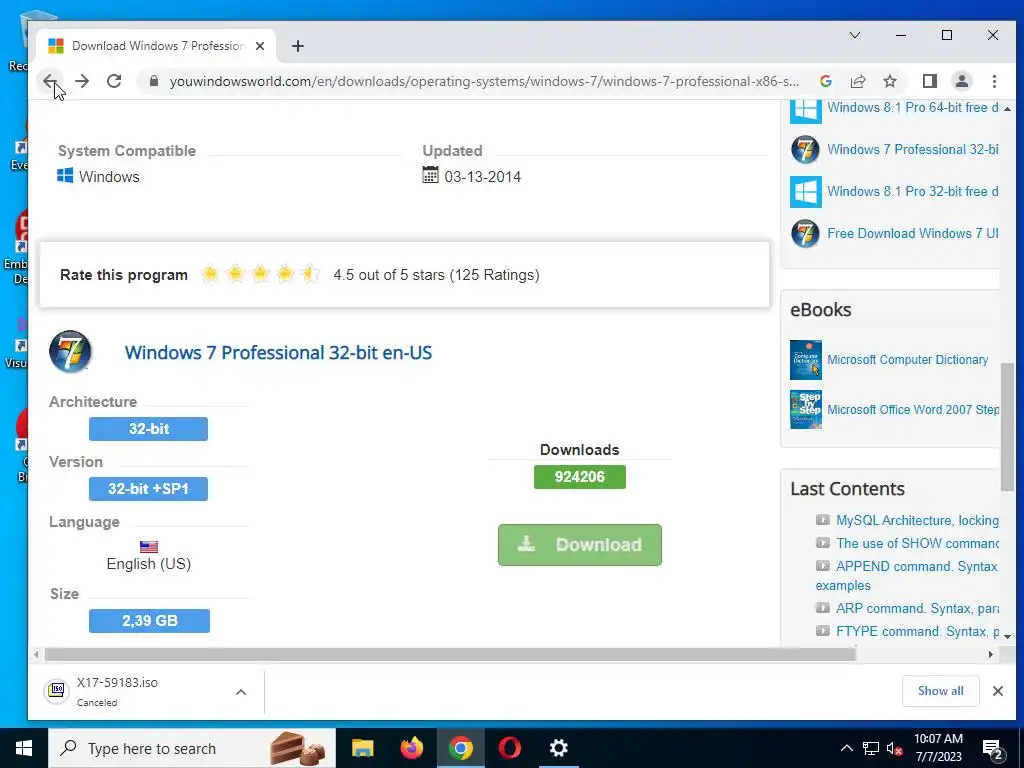Show hidden tray icons chevron
The width and height of the screenshot is (1024, 768).
[846, 748]
